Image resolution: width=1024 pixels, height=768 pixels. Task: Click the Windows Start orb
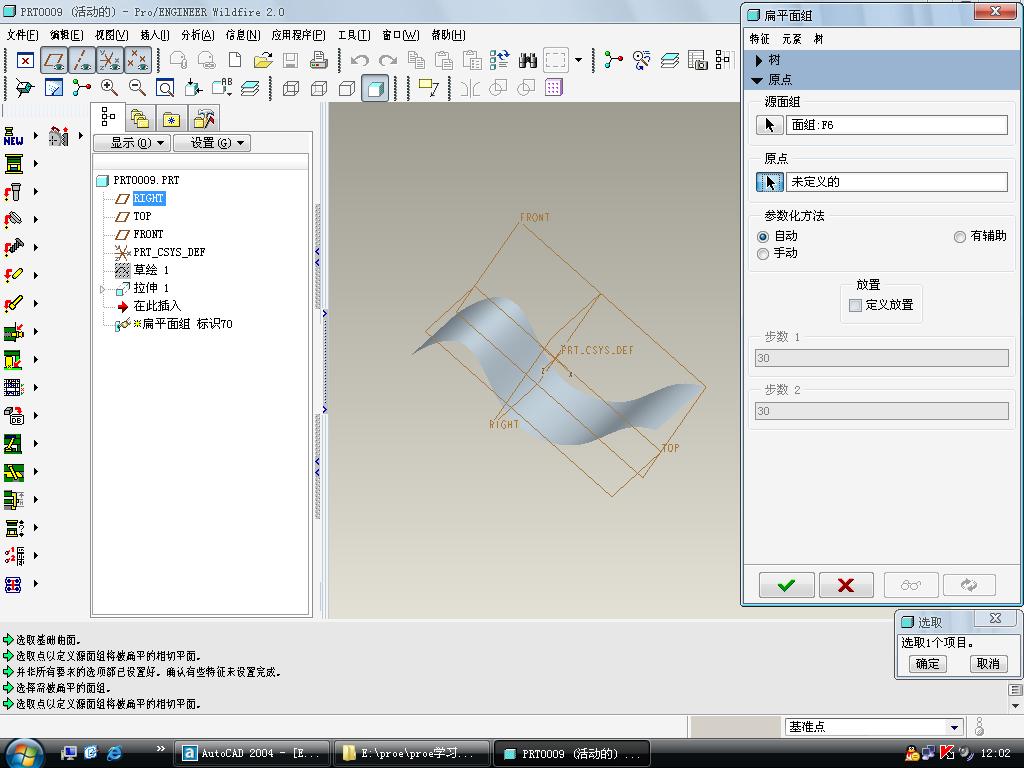[24, 752]
